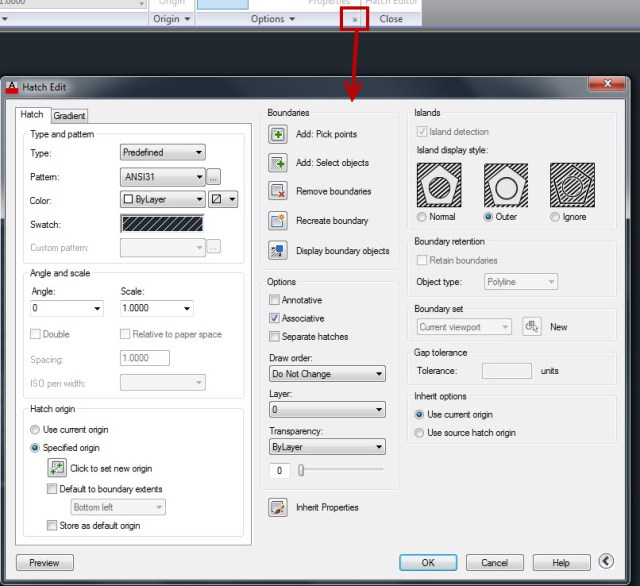Select the Ignore island style image
The width and height of the screenshot is (640, 586).
[572, 185]
